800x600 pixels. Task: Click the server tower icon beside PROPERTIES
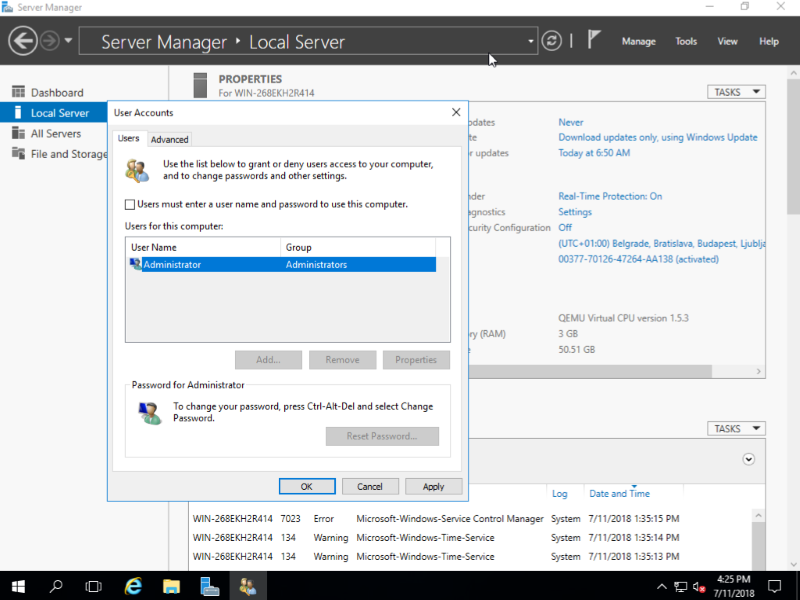(201, 85)
